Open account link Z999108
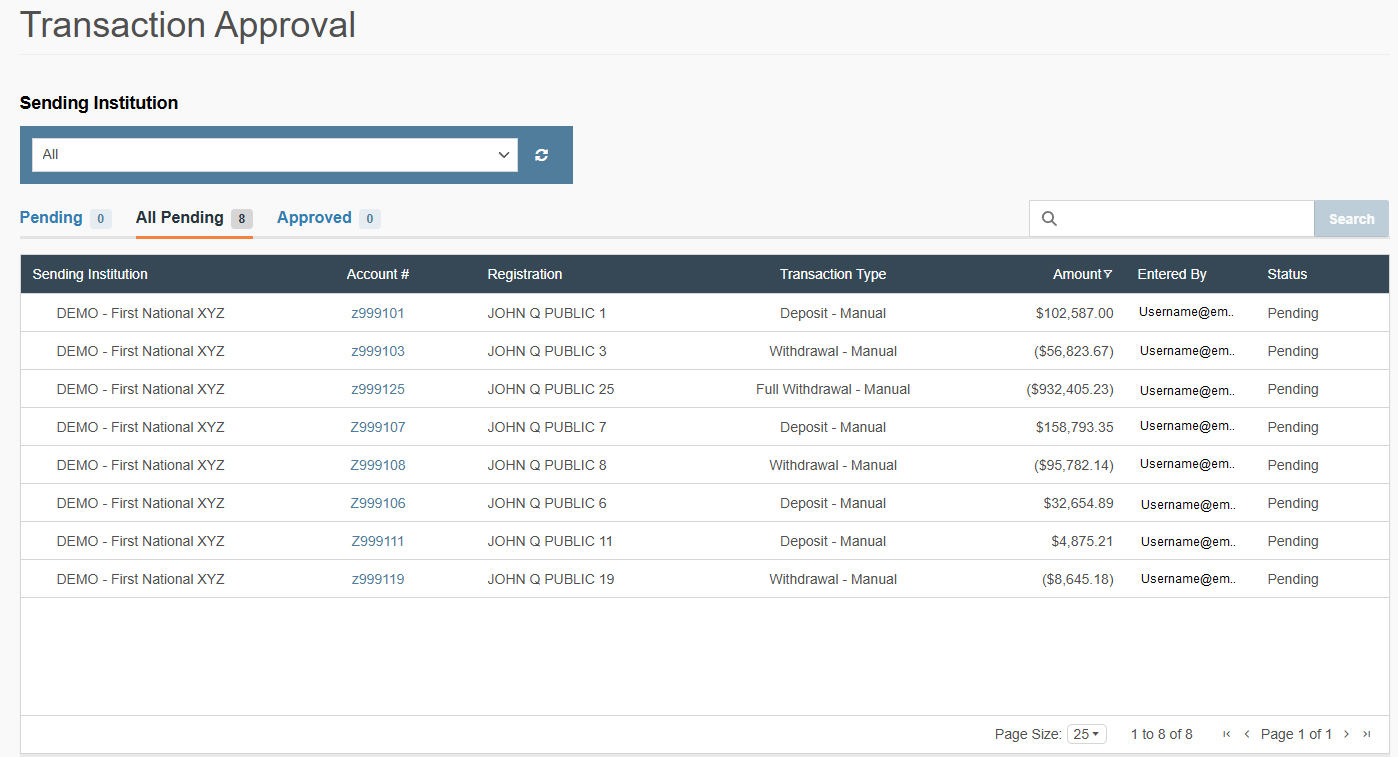Viewport: 1398px width, 757px height. pyautogui.click(x=378, y=465)
